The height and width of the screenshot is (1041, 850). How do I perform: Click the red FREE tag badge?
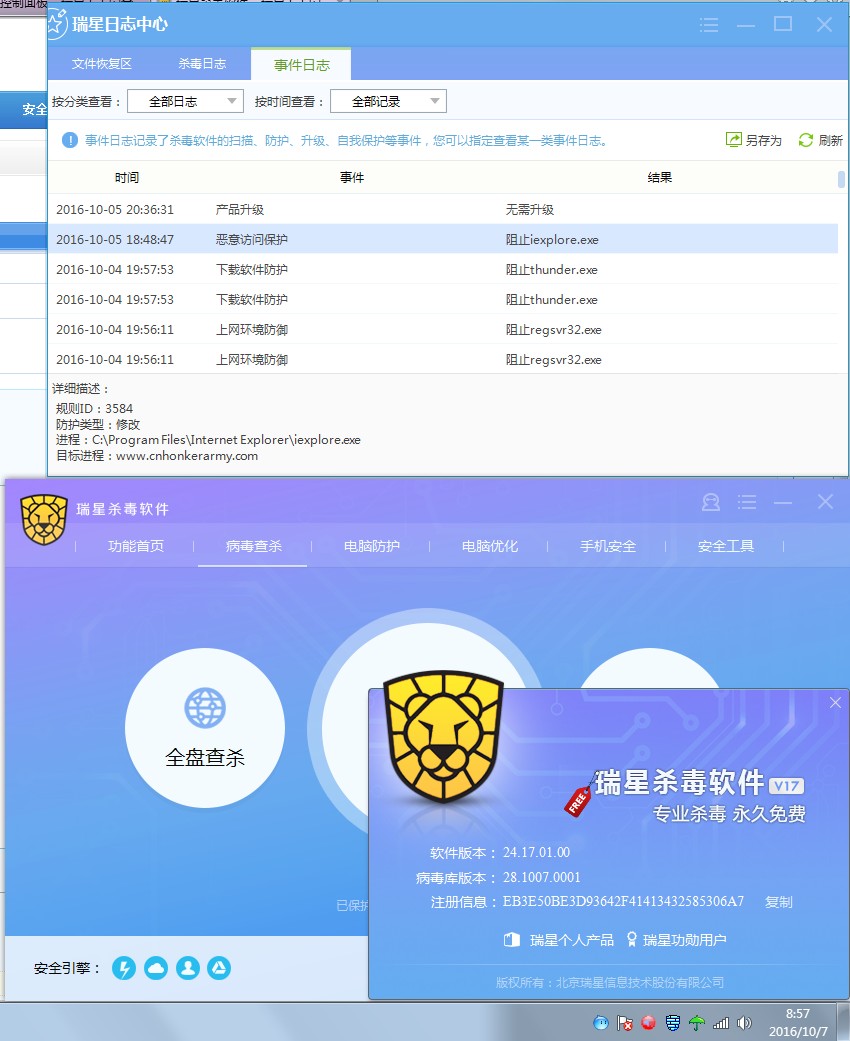point(578,801)
